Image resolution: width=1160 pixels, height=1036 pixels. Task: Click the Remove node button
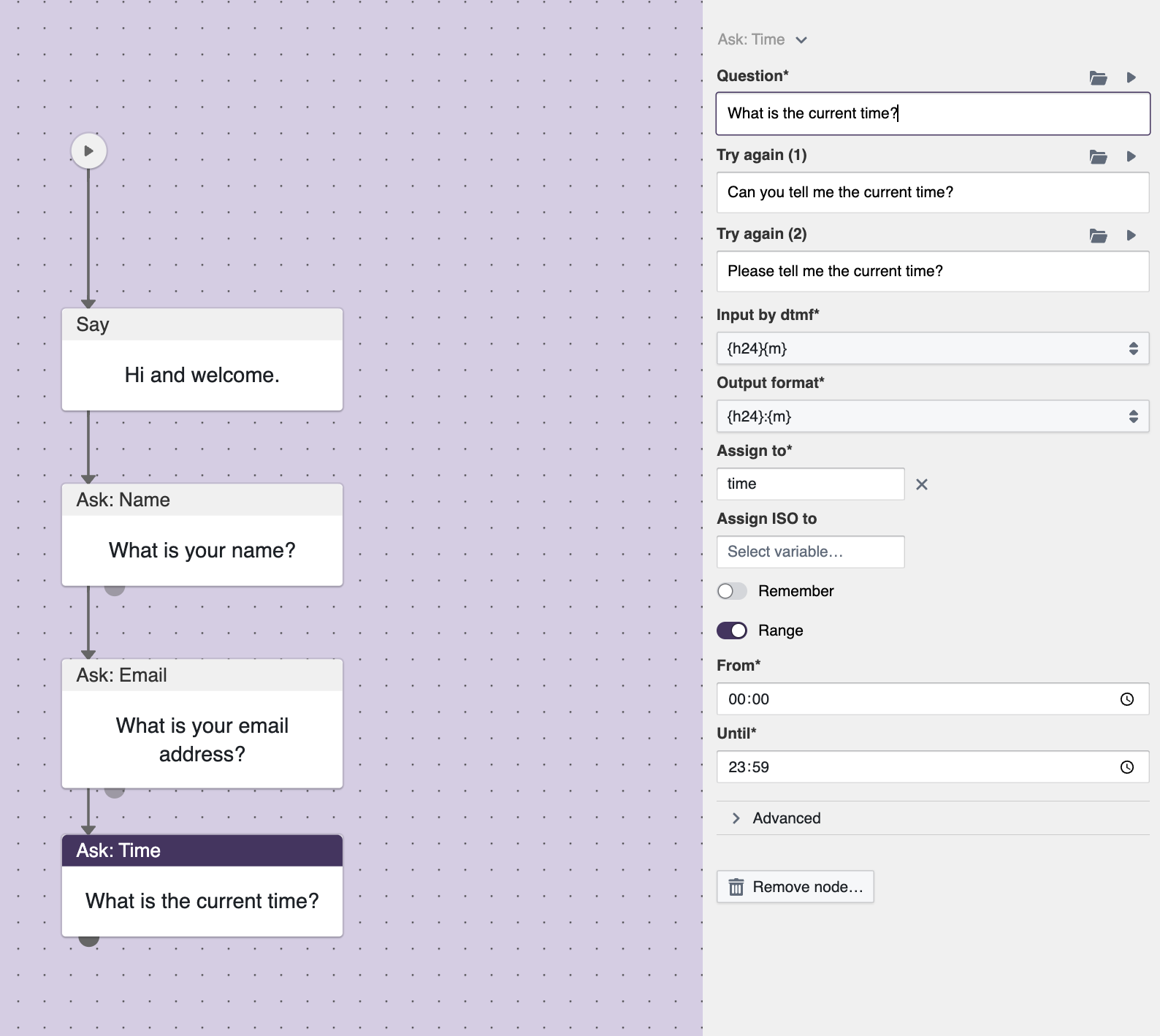(x=795, y=887)
